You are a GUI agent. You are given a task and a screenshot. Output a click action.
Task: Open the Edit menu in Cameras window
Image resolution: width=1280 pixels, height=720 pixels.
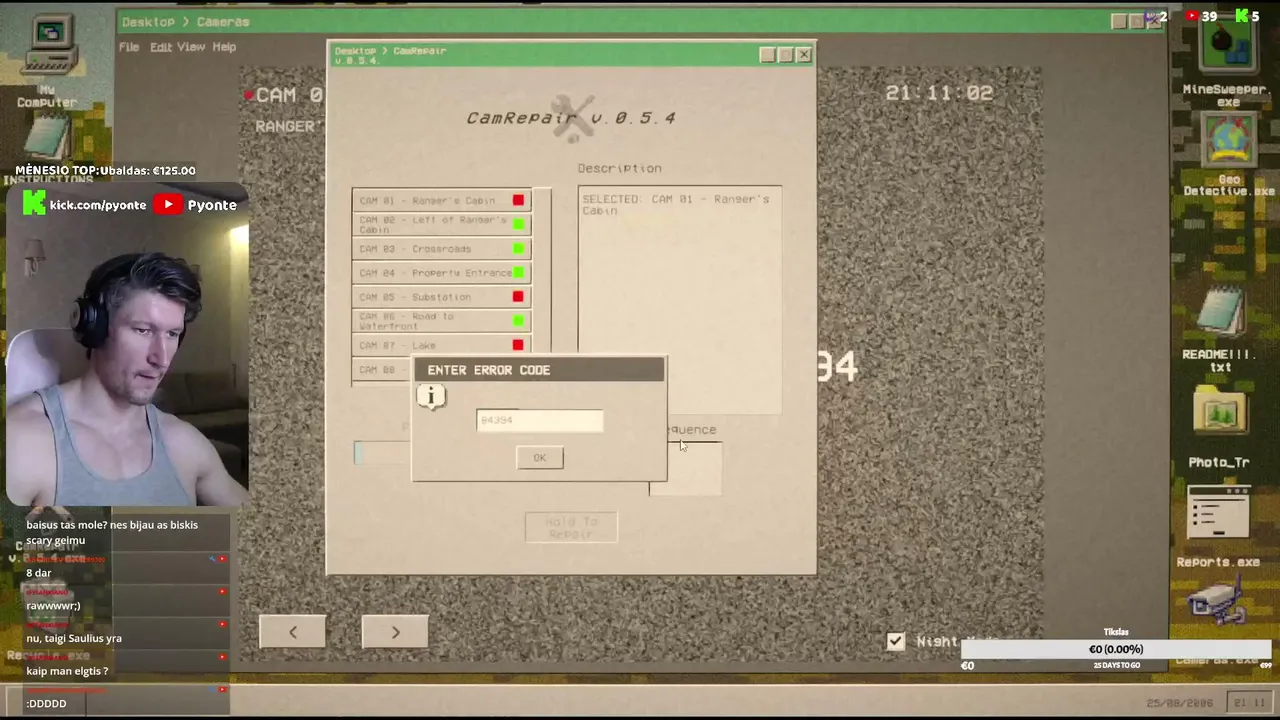pos(161,47)
